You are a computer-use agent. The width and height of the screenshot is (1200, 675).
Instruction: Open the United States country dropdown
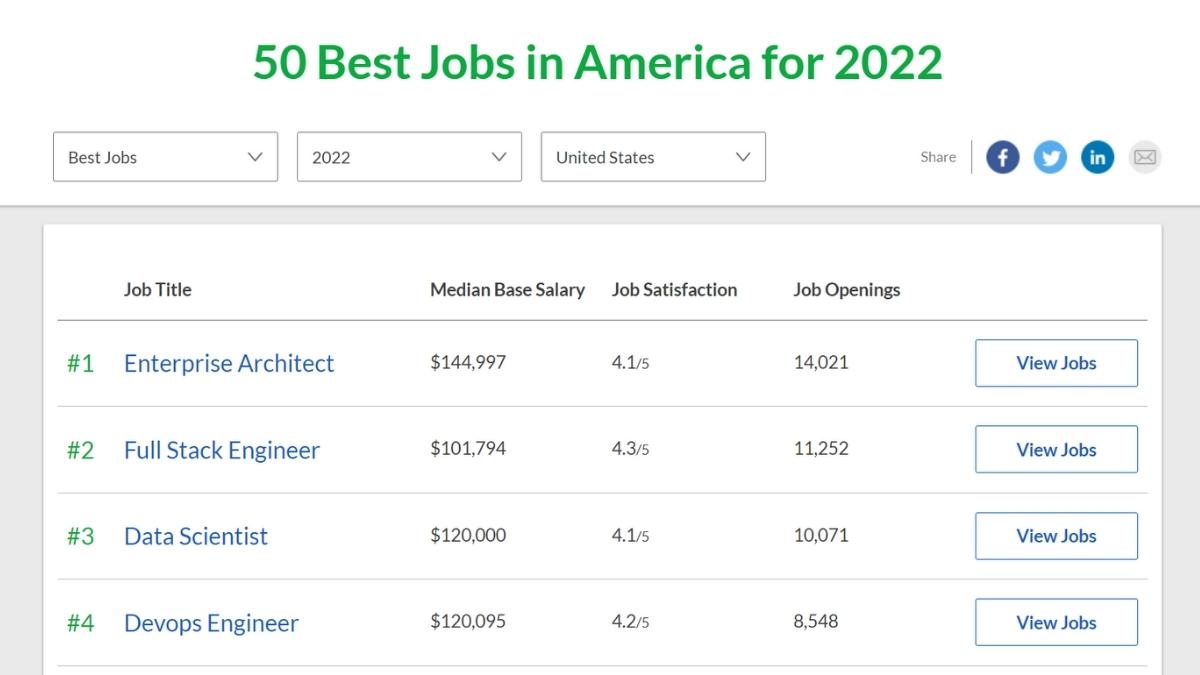click(x=653, y=157)
